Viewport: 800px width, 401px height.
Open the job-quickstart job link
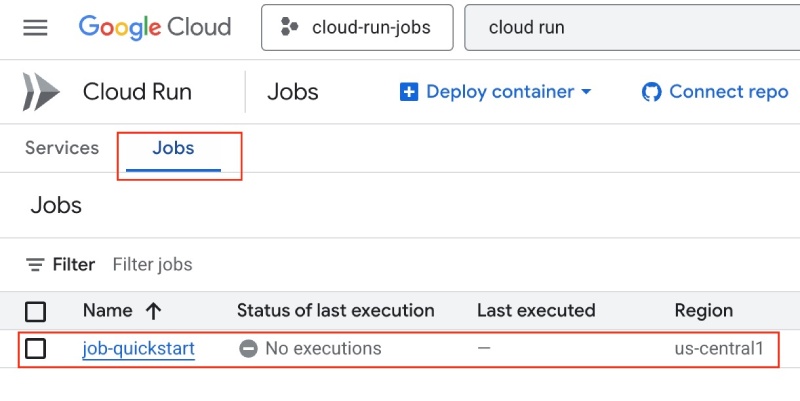click(138, 349)
